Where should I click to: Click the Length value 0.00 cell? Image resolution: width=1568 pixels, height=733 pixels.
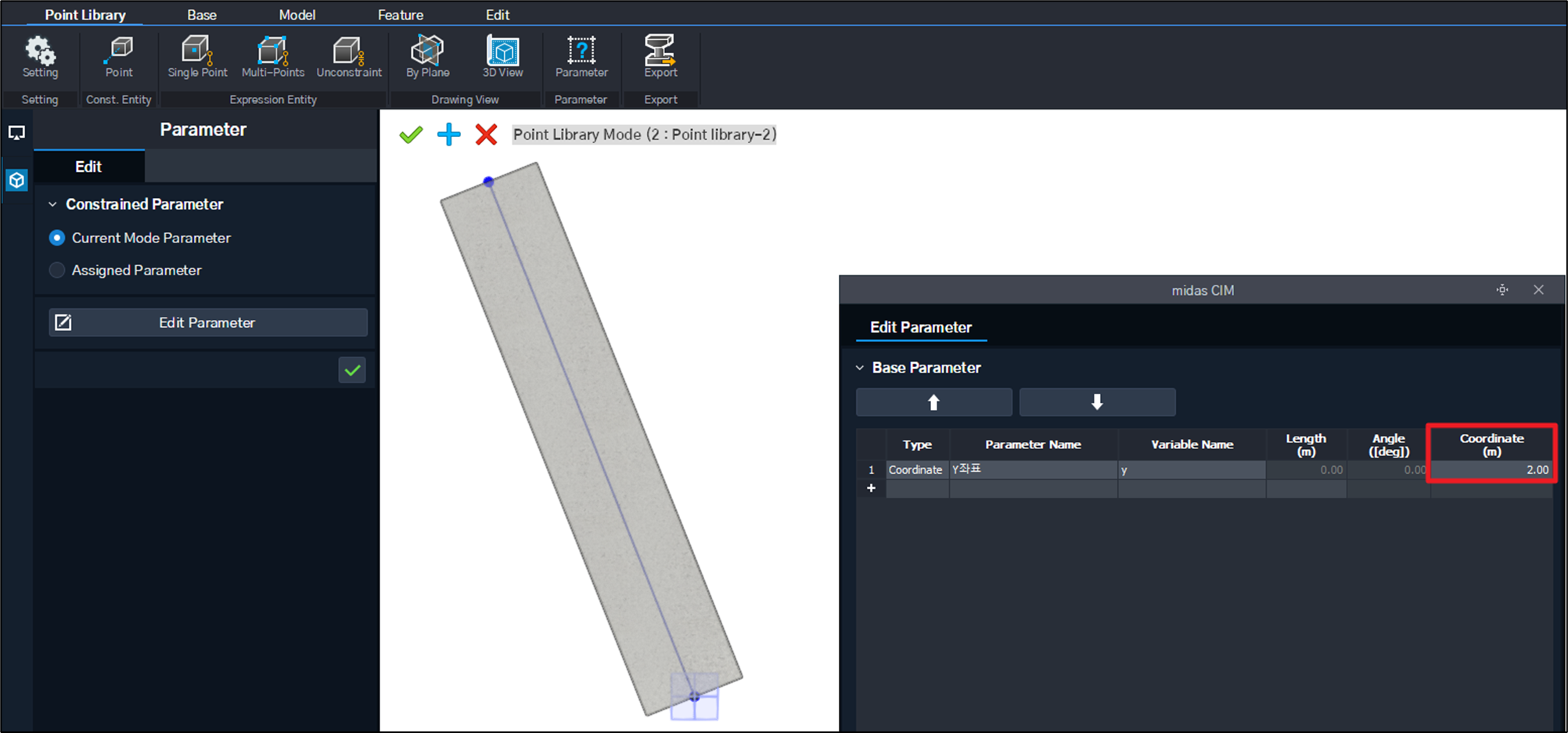click(x=1306, y=469)
